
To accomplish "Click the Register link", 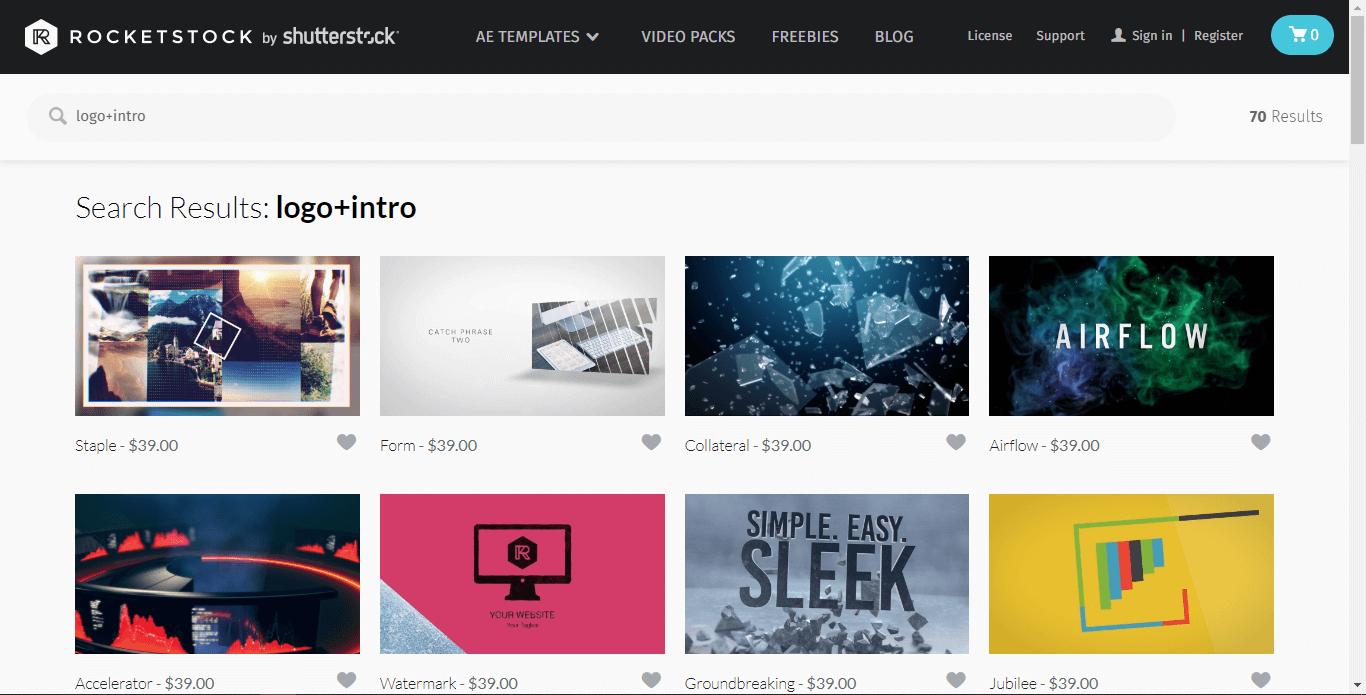I will pyautogui.click(x=1218, y=36).
